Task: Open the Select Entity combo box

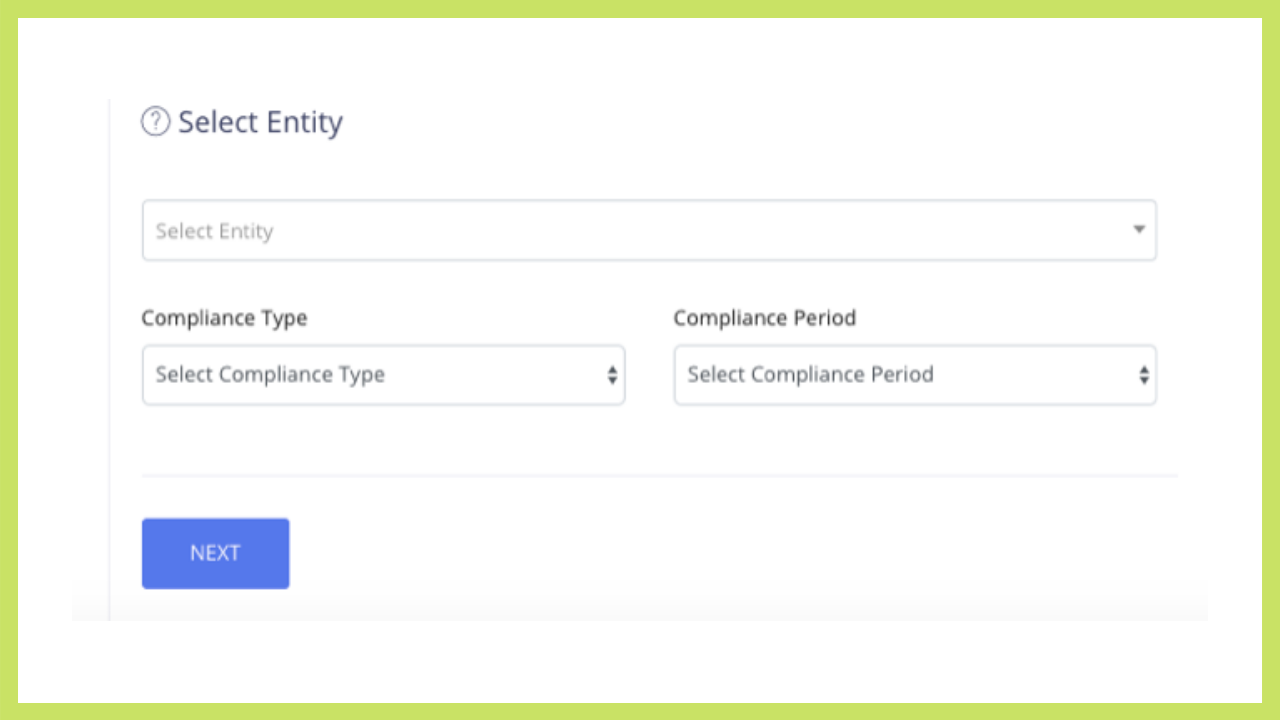Action: pyautogui.click(x=648, y=230)
